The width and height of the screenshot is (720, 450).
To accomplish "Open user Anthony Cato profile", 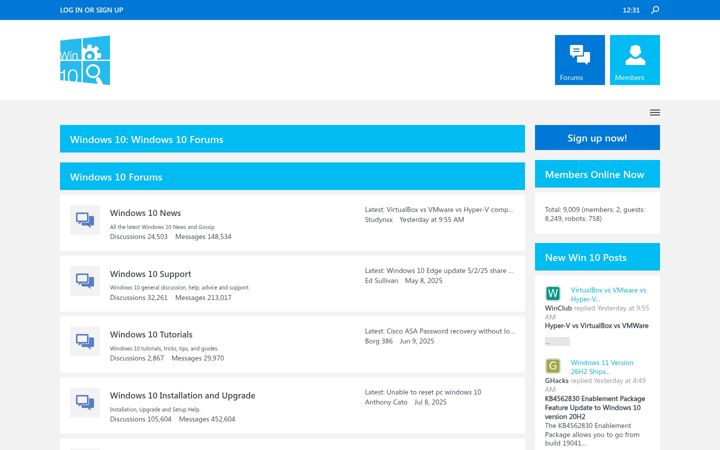I will 386,402.
